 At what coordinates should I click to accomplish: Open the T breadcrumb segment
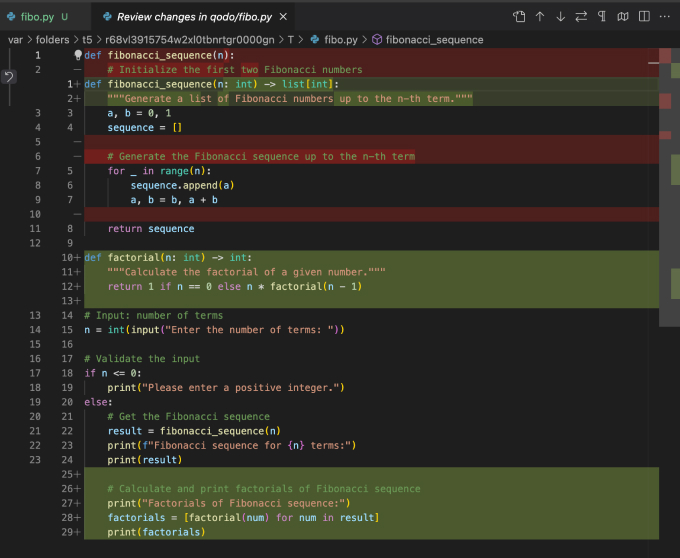coord(291,40)
